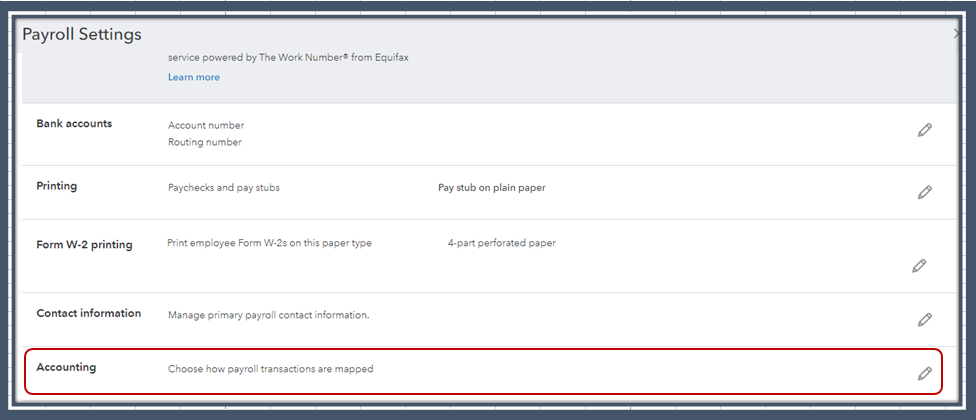Select the Accounting heading
This screenshot has width=976, height=420.
[66, 367]
